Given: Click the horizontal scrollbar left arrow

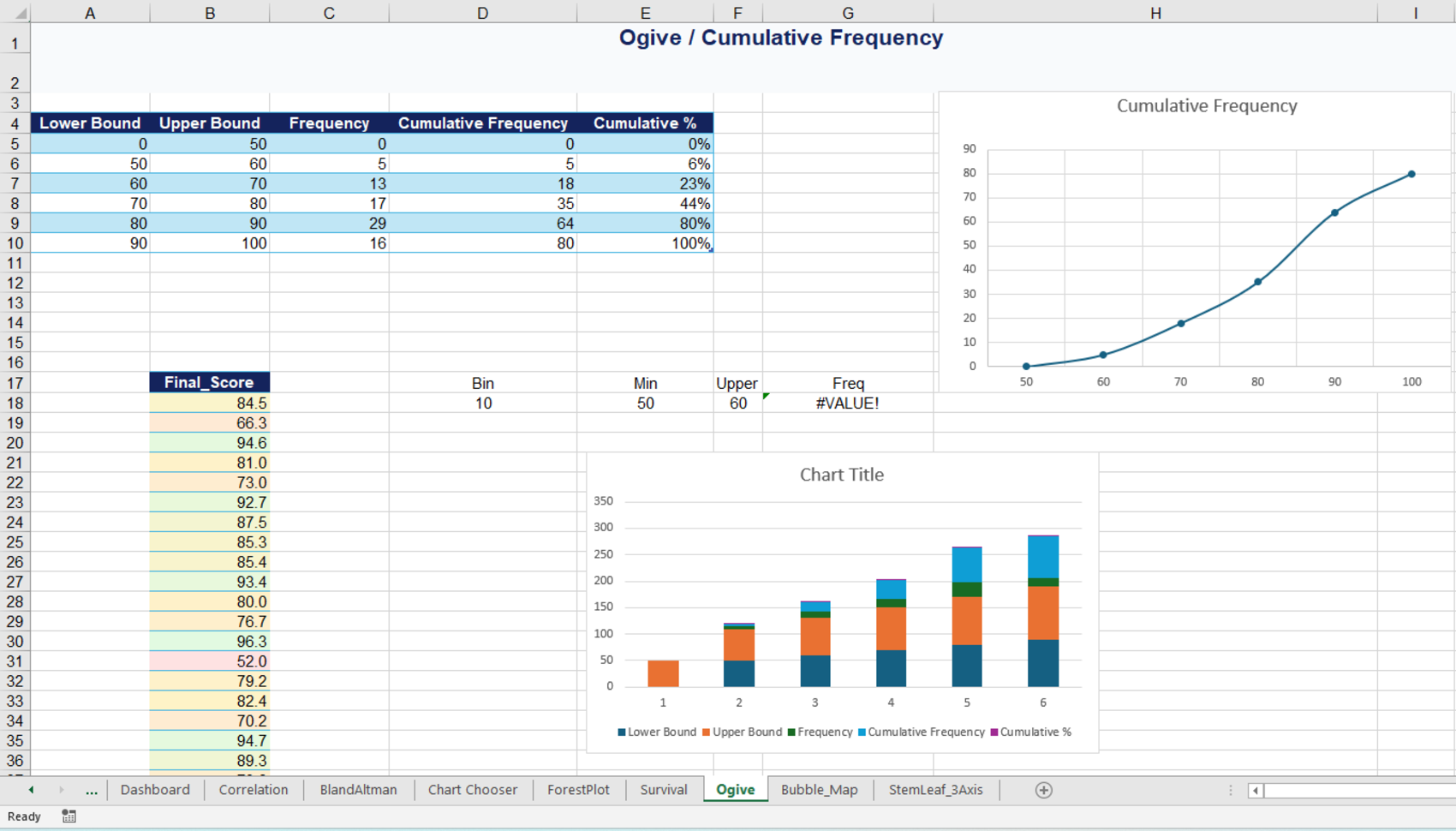Looking at the screenshot, I should 1256,791.
